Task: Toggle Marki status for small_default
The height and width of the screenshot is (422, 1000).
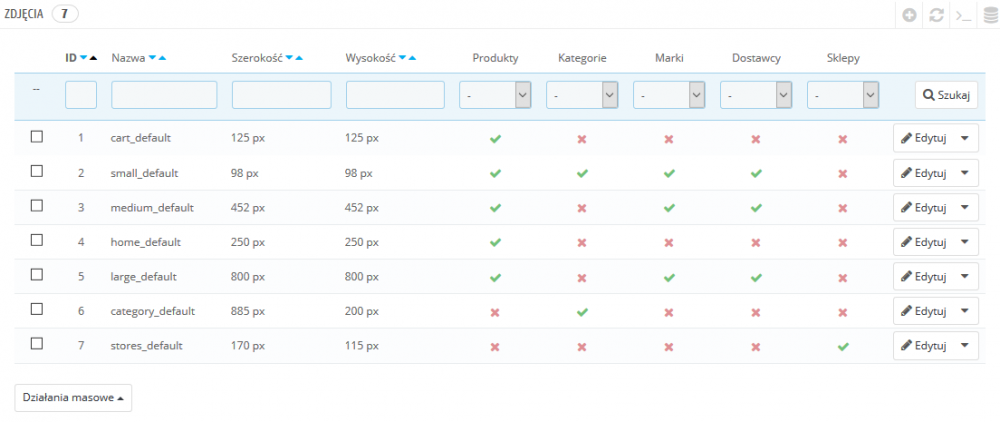Action: (668, 173)
